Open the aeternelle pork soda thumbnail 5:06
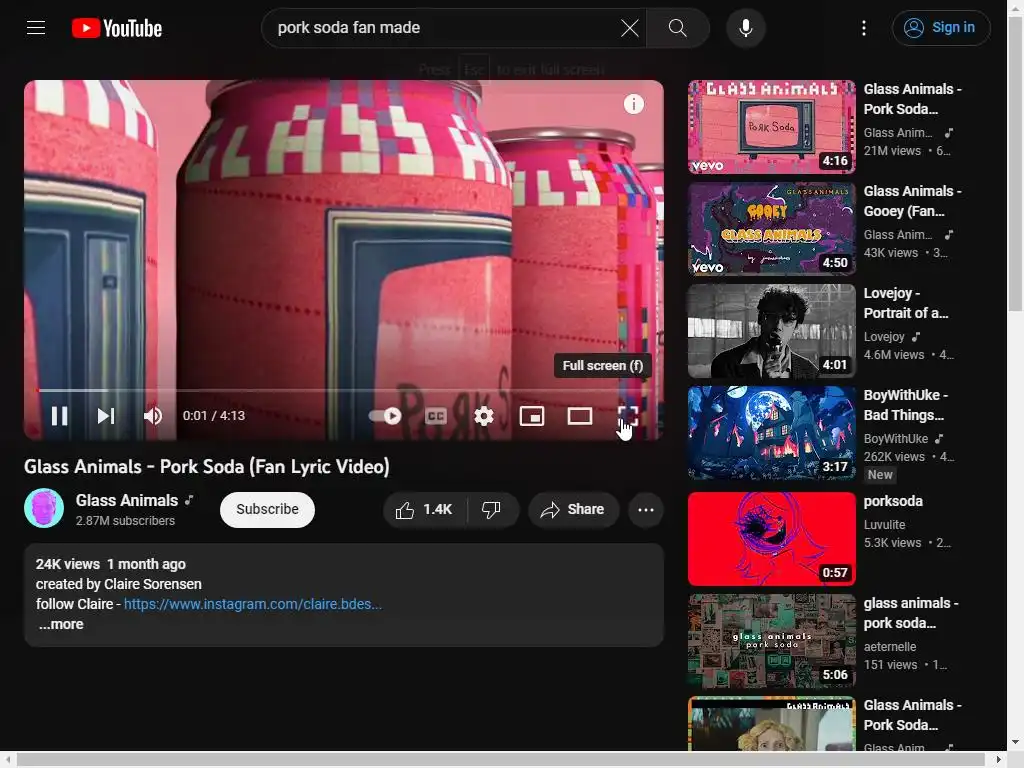This screenshot has width=1024, height=768. [771, 641]
